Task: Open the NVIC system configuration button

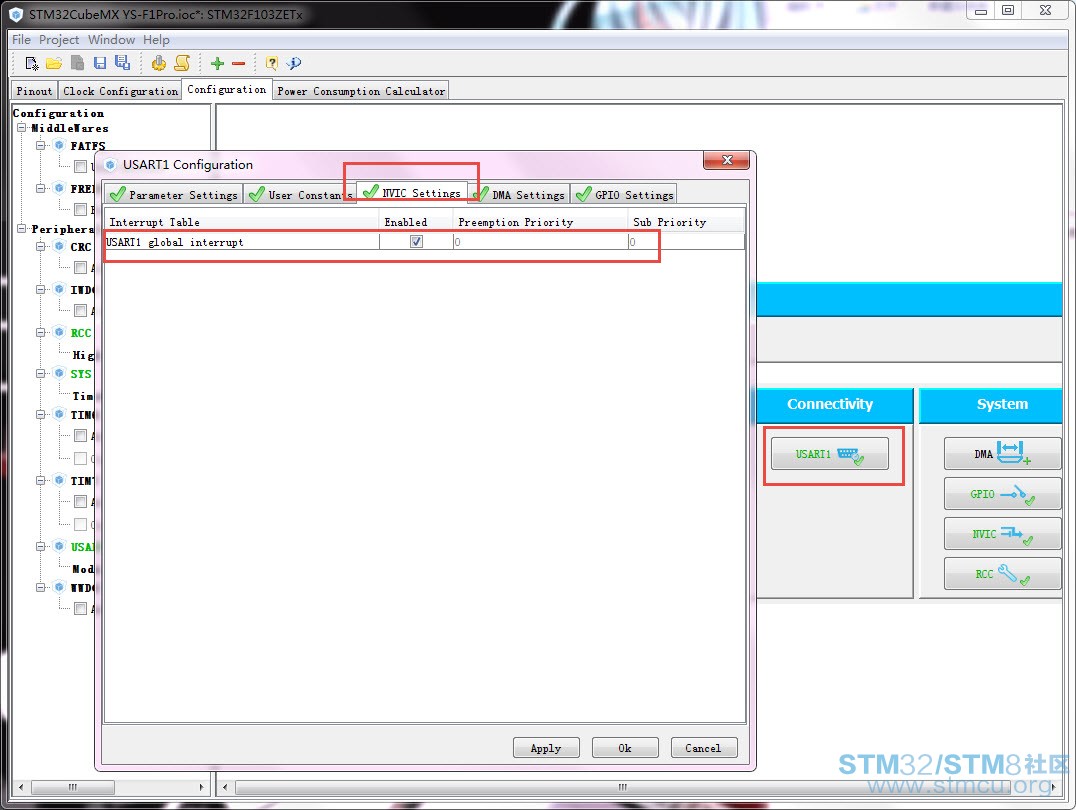Action: pyautogui.click(x=1002, y=533)
